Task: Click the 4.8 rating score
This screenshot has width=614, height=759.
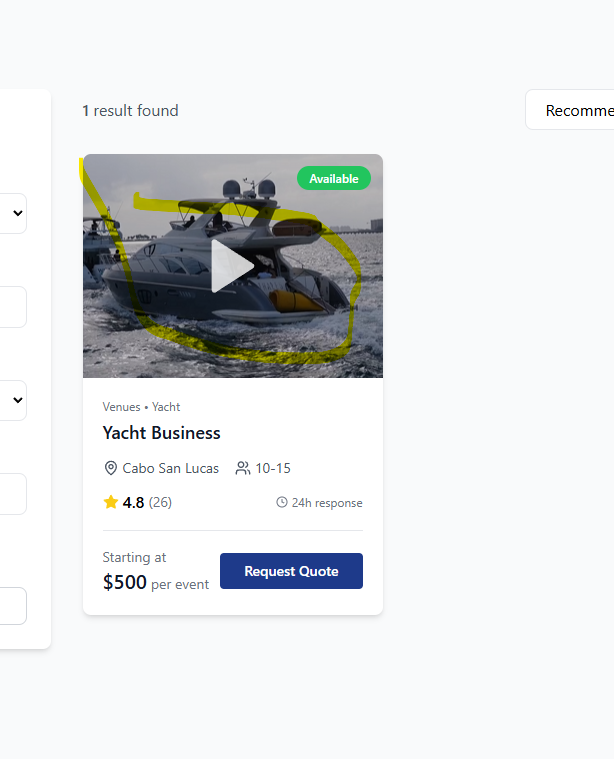Action: [x=133, y=503]
